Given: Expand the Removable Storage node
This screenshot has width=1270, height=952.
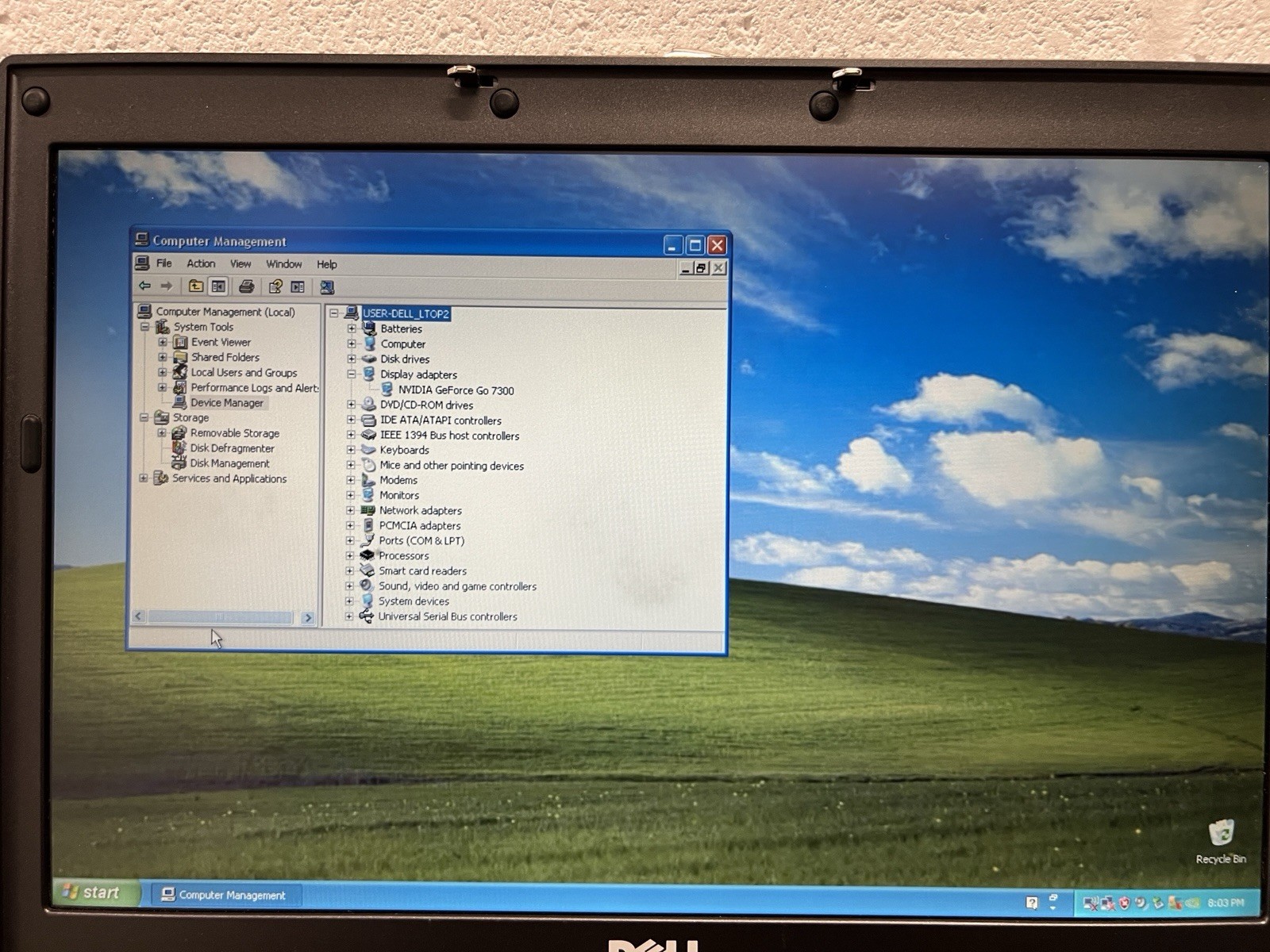Looking at the screenshot, I should pyautogui.click(x=162, y=433).
